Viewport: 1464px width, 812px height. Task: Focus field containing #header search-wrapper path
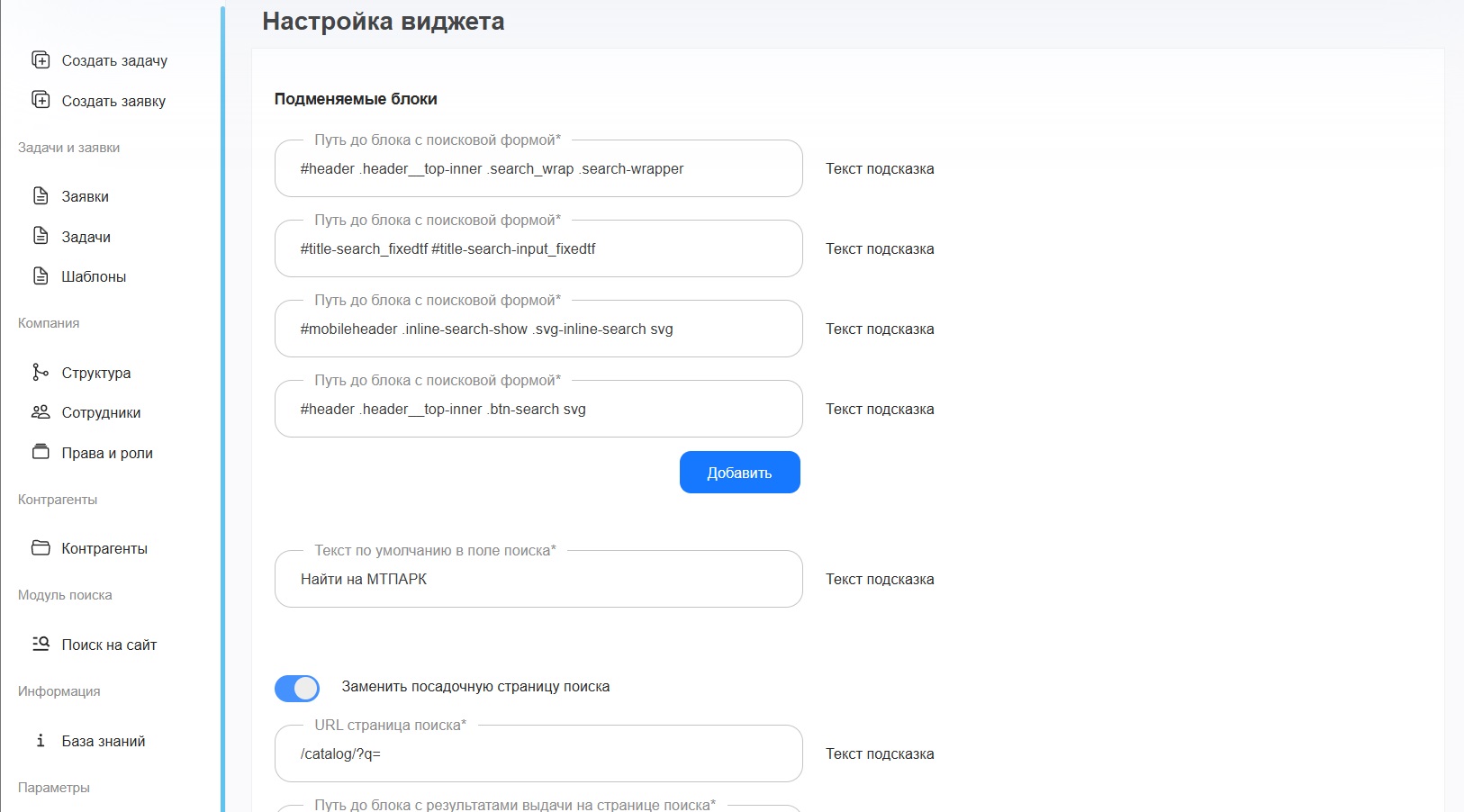pos(538,168)
